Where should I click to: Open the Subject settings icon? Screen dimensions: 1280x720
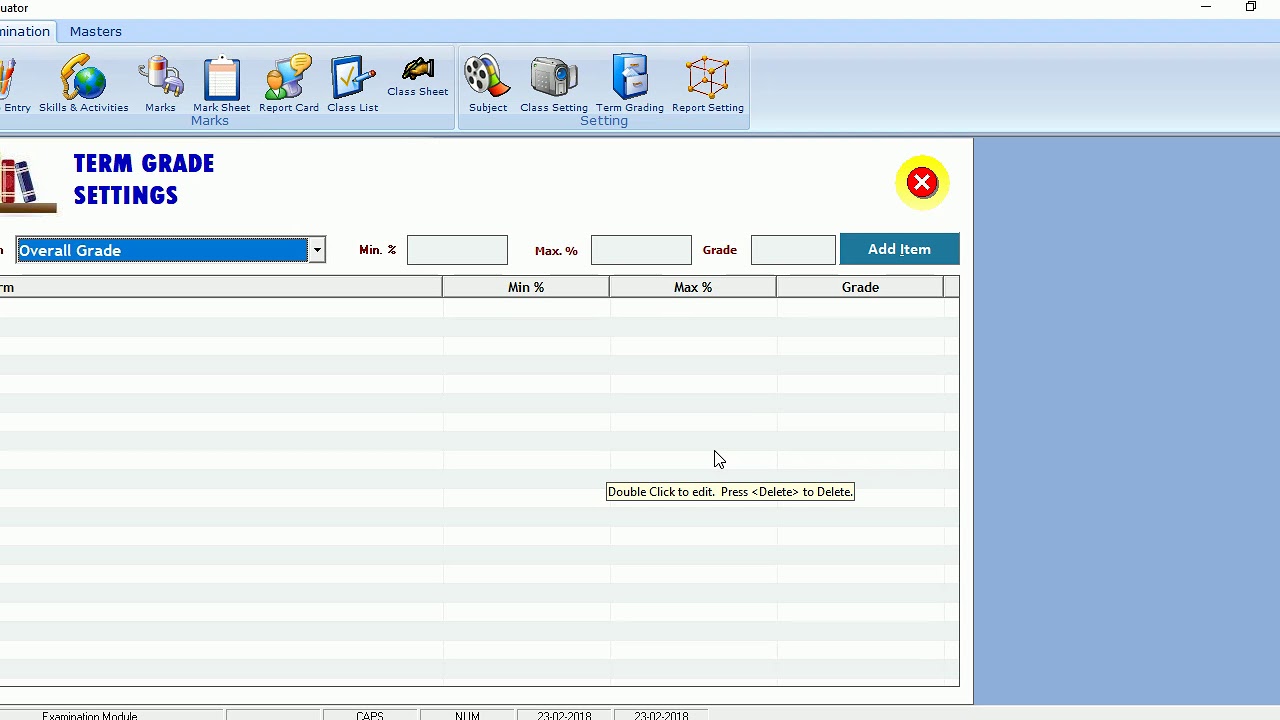click(x=488, y=84)
